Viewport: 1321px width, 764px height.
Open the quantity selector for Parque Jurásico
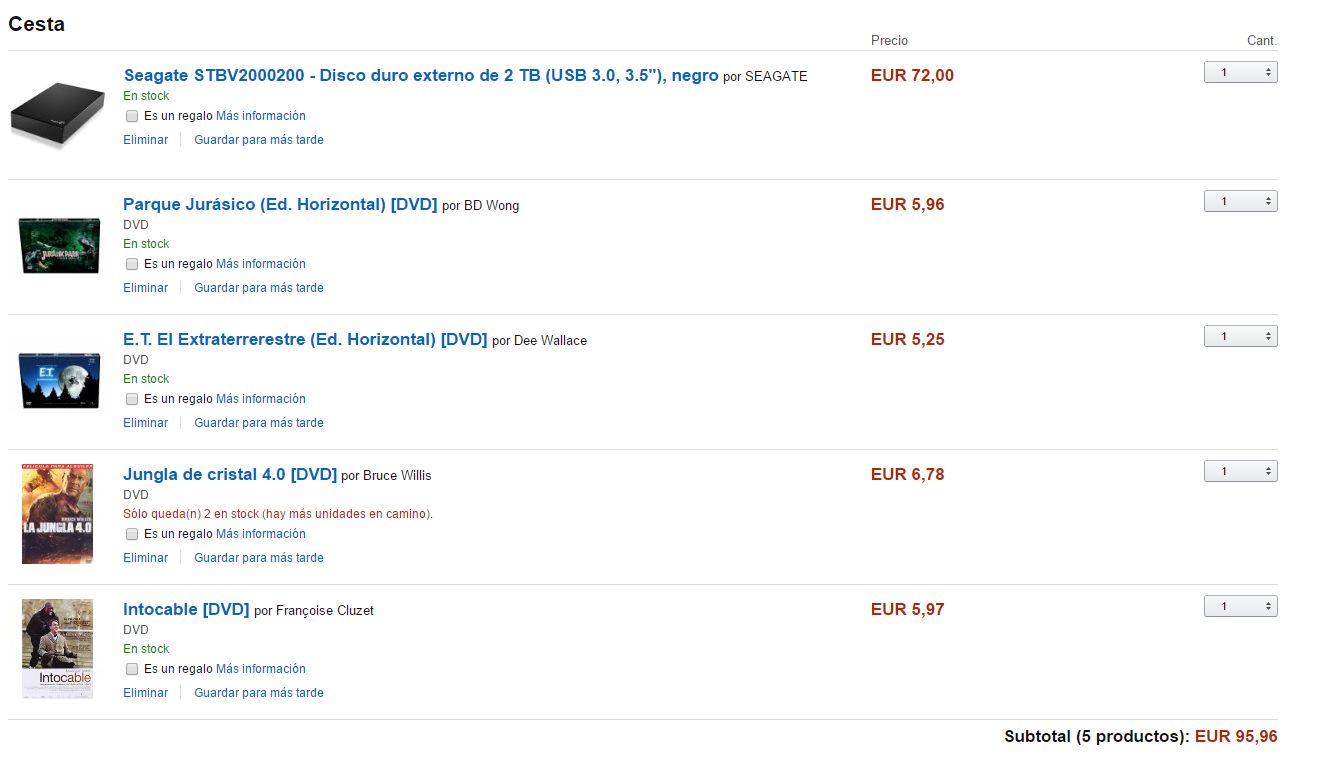(x=1240, y=201)
